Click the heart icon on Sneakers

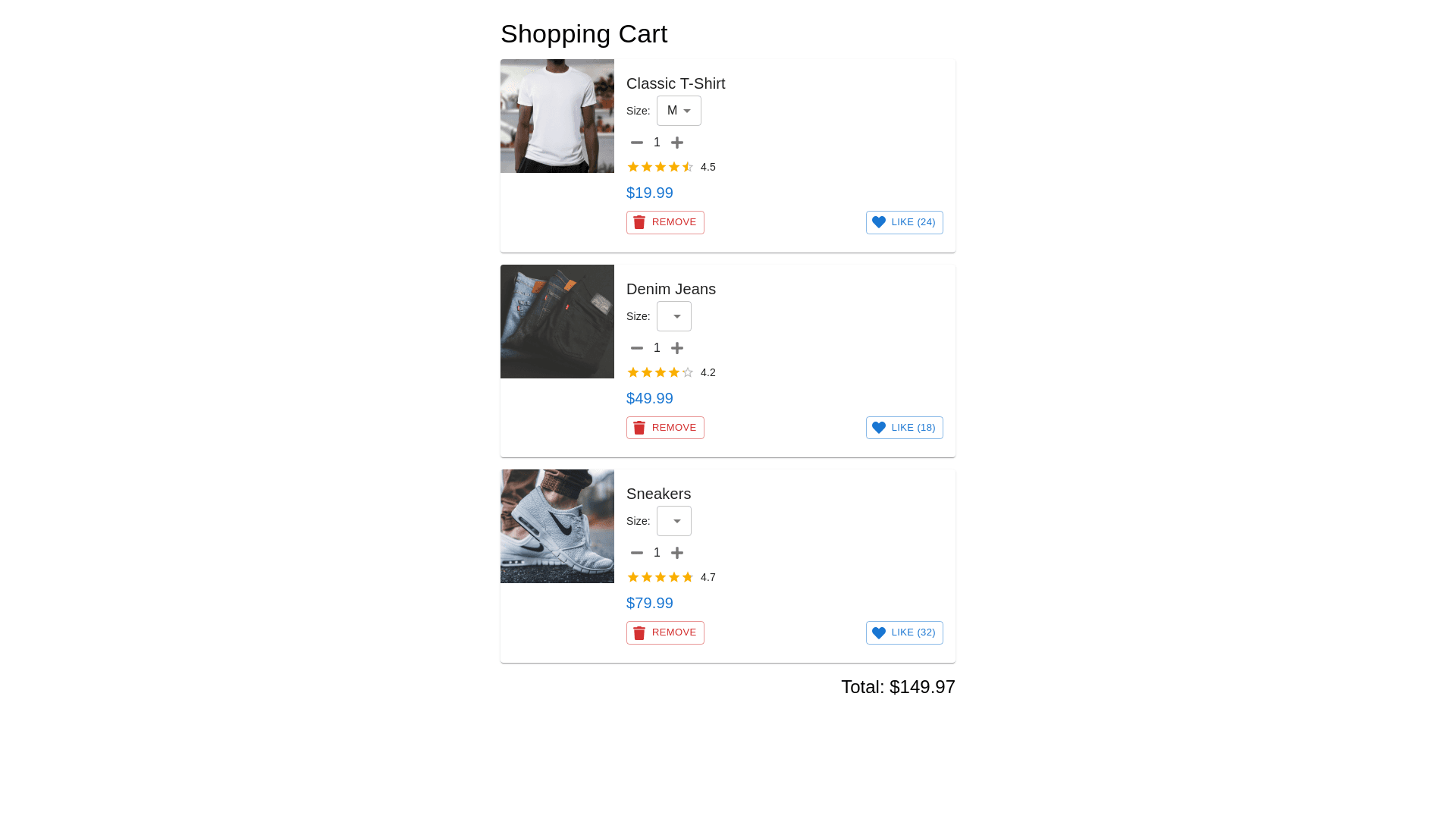tap(879, 633)
